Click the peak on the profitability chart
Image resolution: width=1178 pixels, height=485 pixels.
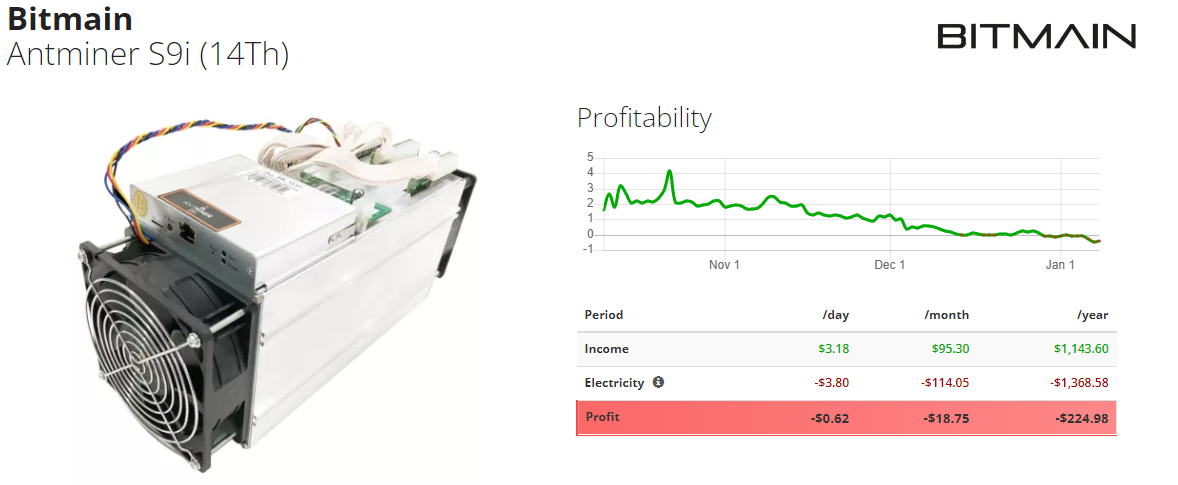[669, 172]
